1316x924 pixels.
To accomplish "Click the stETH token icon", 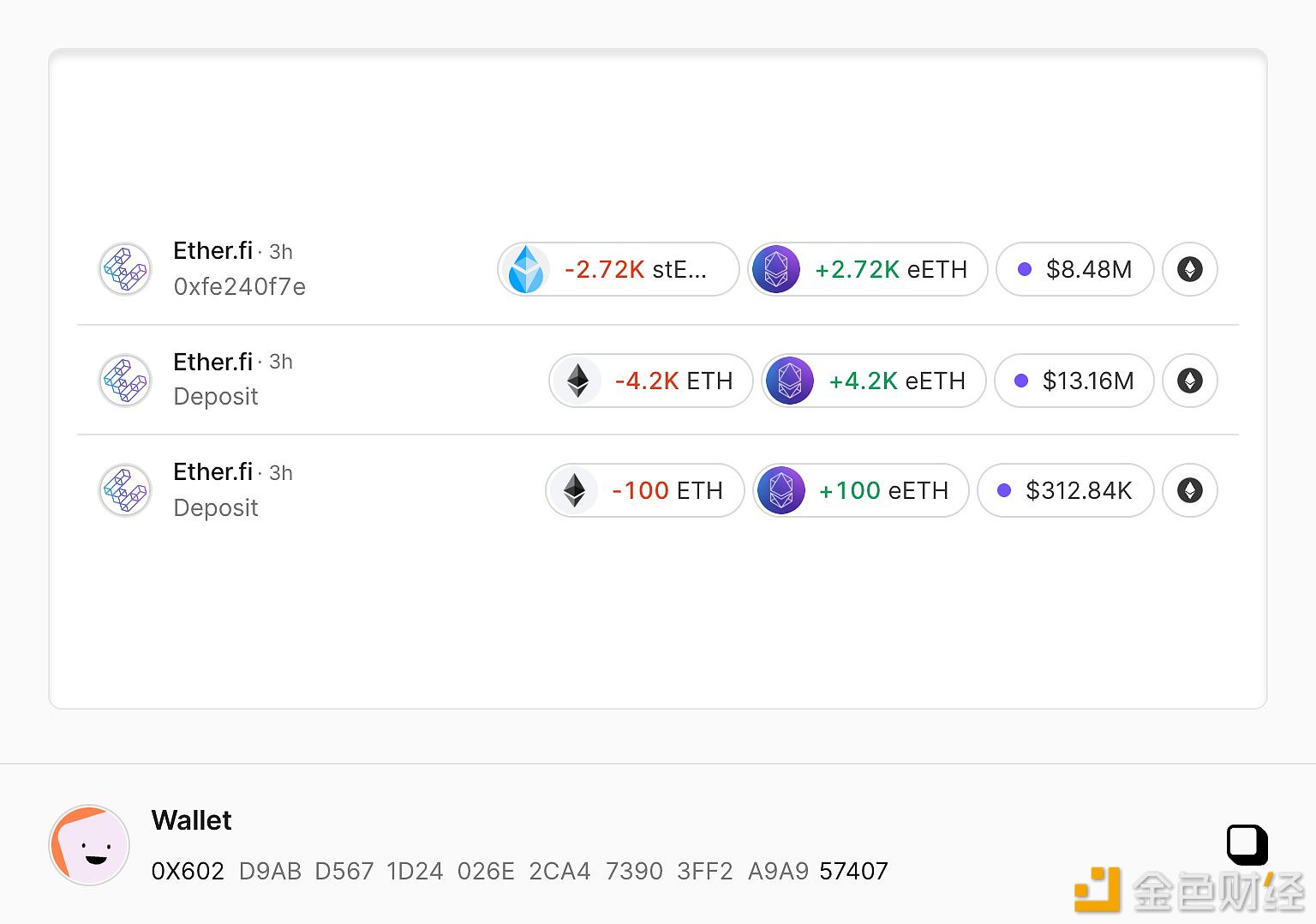I will click(525, 269).
